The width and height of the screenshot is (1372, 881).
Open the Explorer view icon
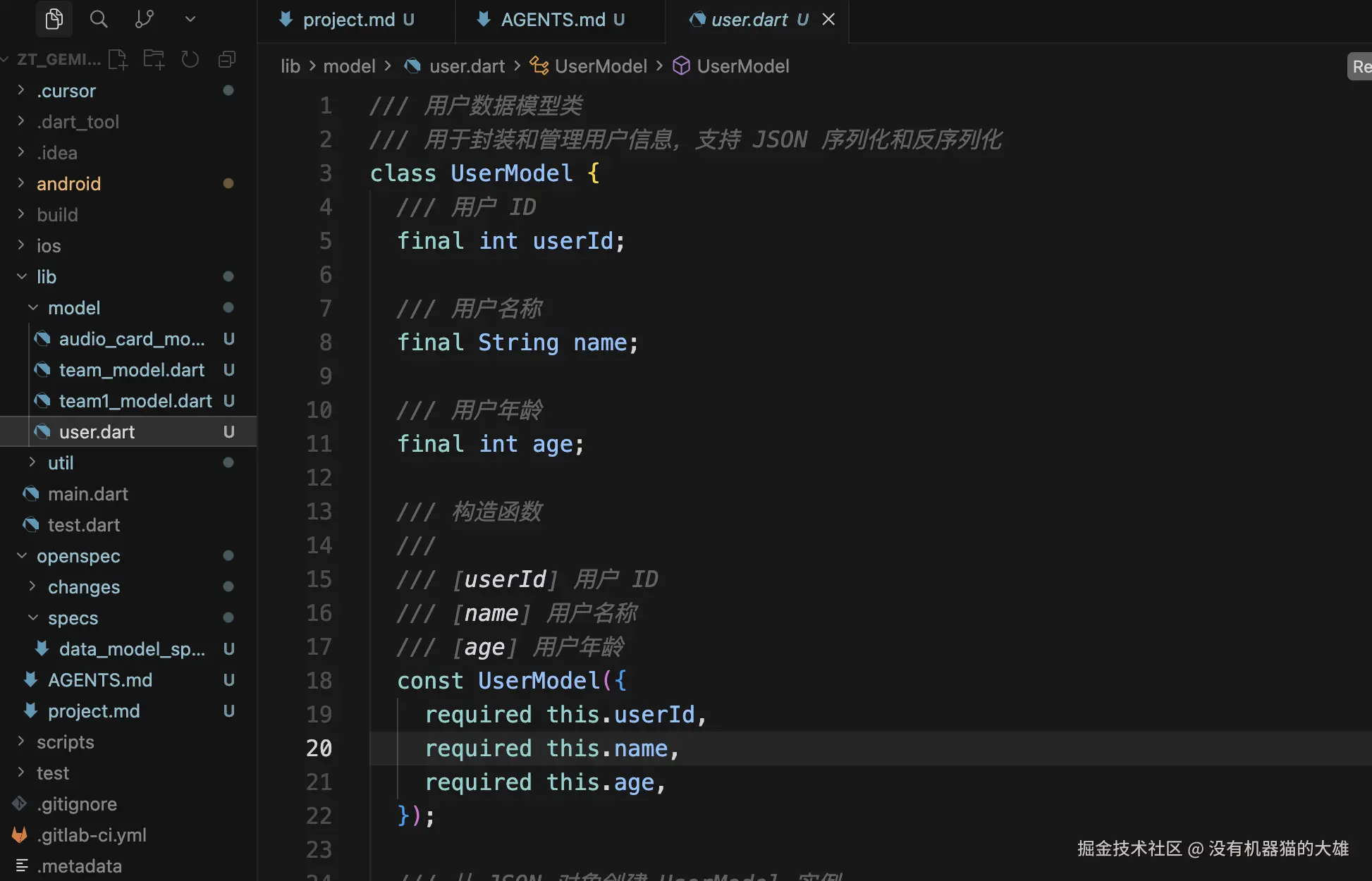[x=54, y=19]
